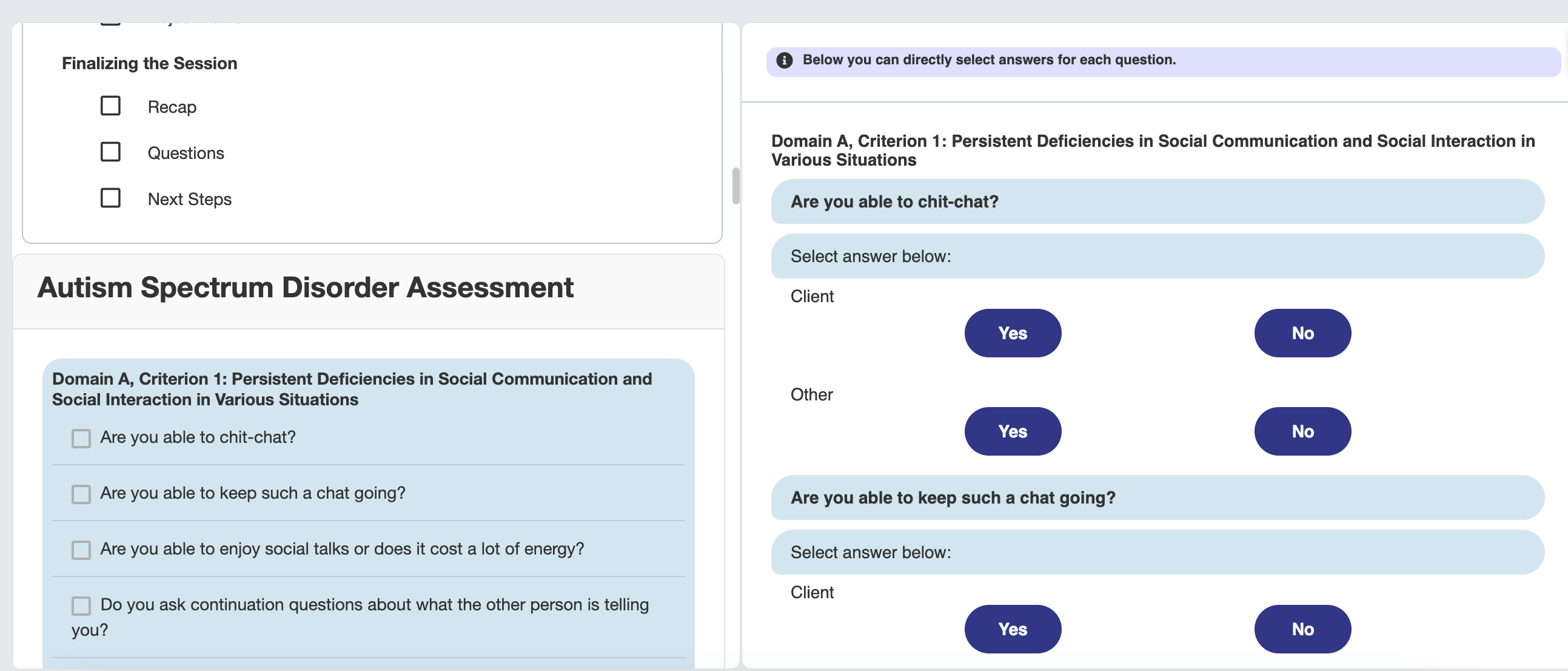1568x671 pixels.
Task: Check the Questions checkbox
Action: pos(110,152)
